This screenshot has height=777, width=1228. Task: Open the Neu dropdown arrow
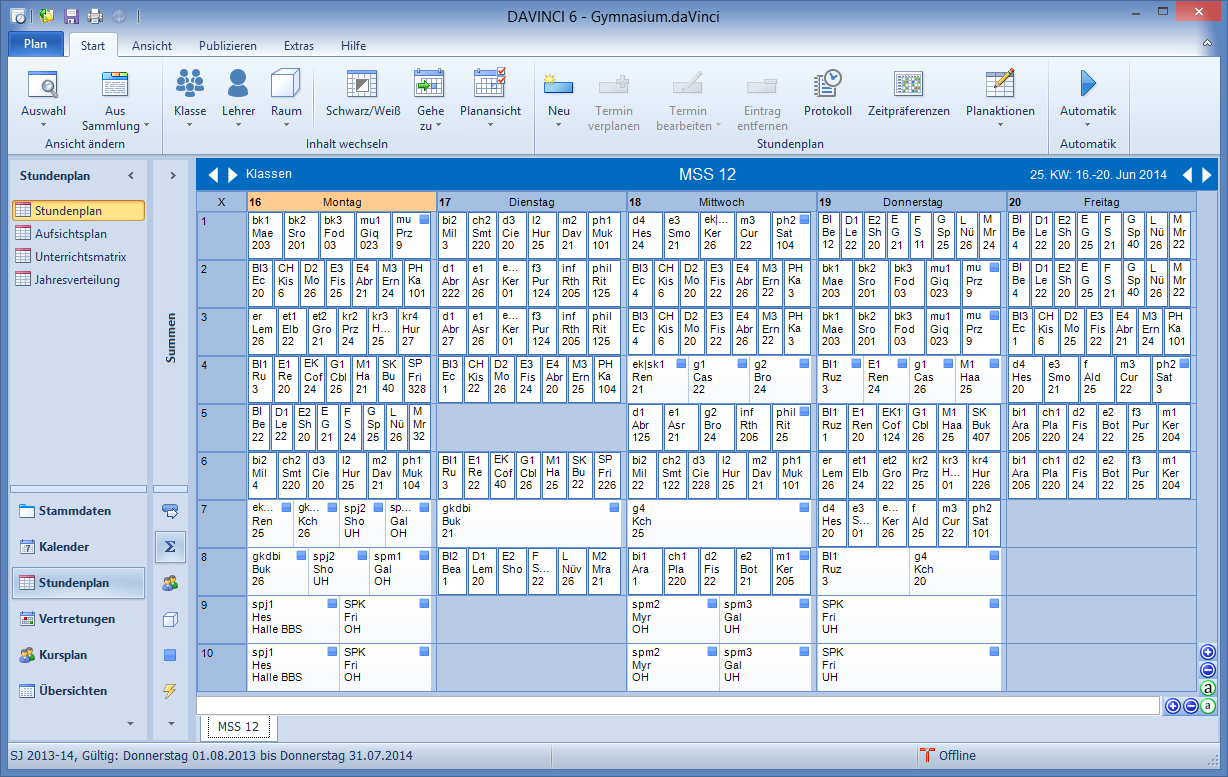[x=559, y=126]
